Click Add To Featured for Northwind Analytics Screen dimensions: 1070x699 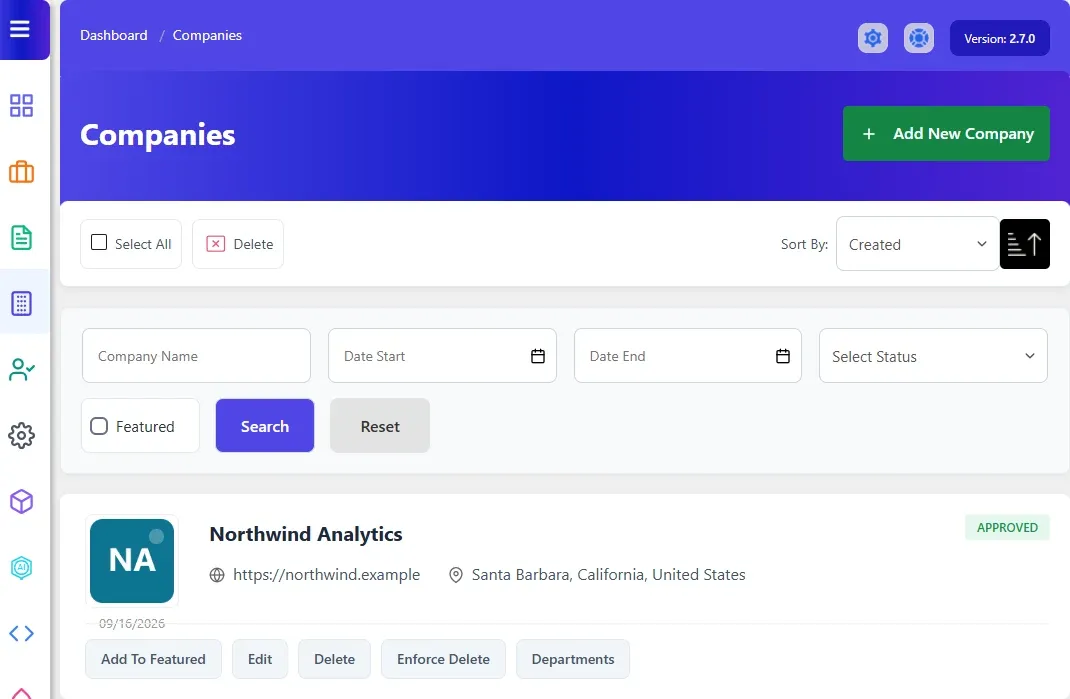(x=154, y=659)
